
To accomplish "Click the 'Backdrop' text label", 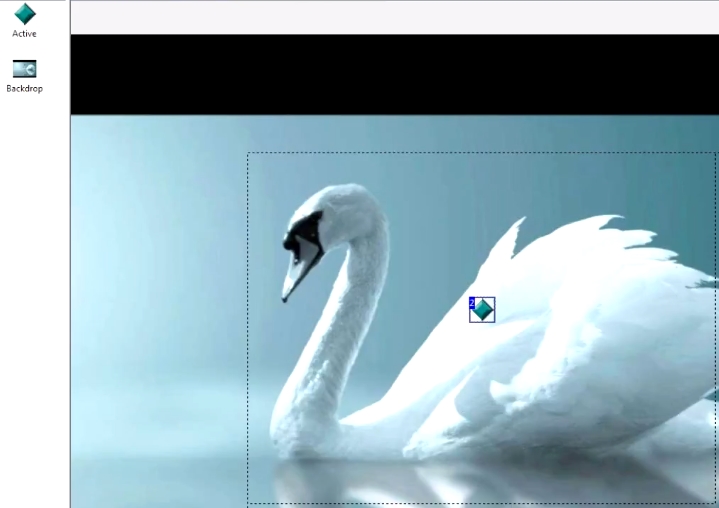I will pyautogui.click(x=24, y=88).
